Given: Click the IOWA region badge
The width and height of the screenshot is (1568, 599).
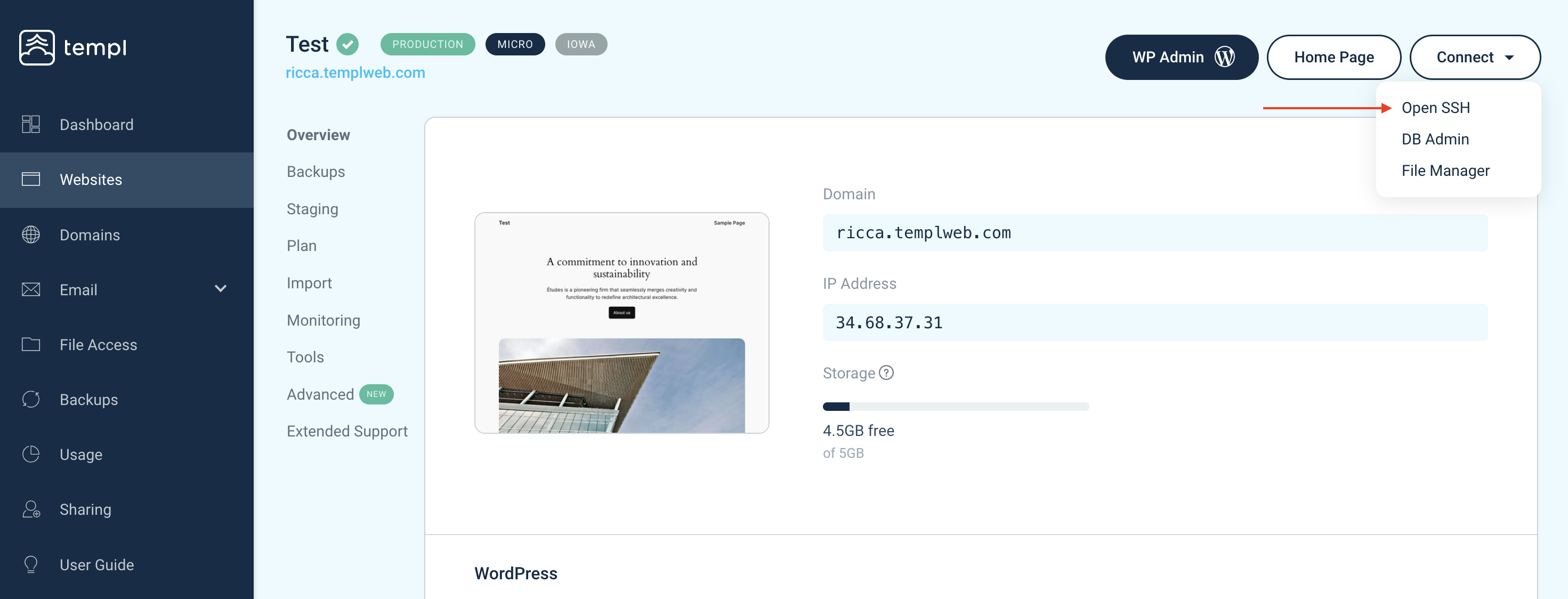Looking at the screenshot, I should (x=581, y=44).
